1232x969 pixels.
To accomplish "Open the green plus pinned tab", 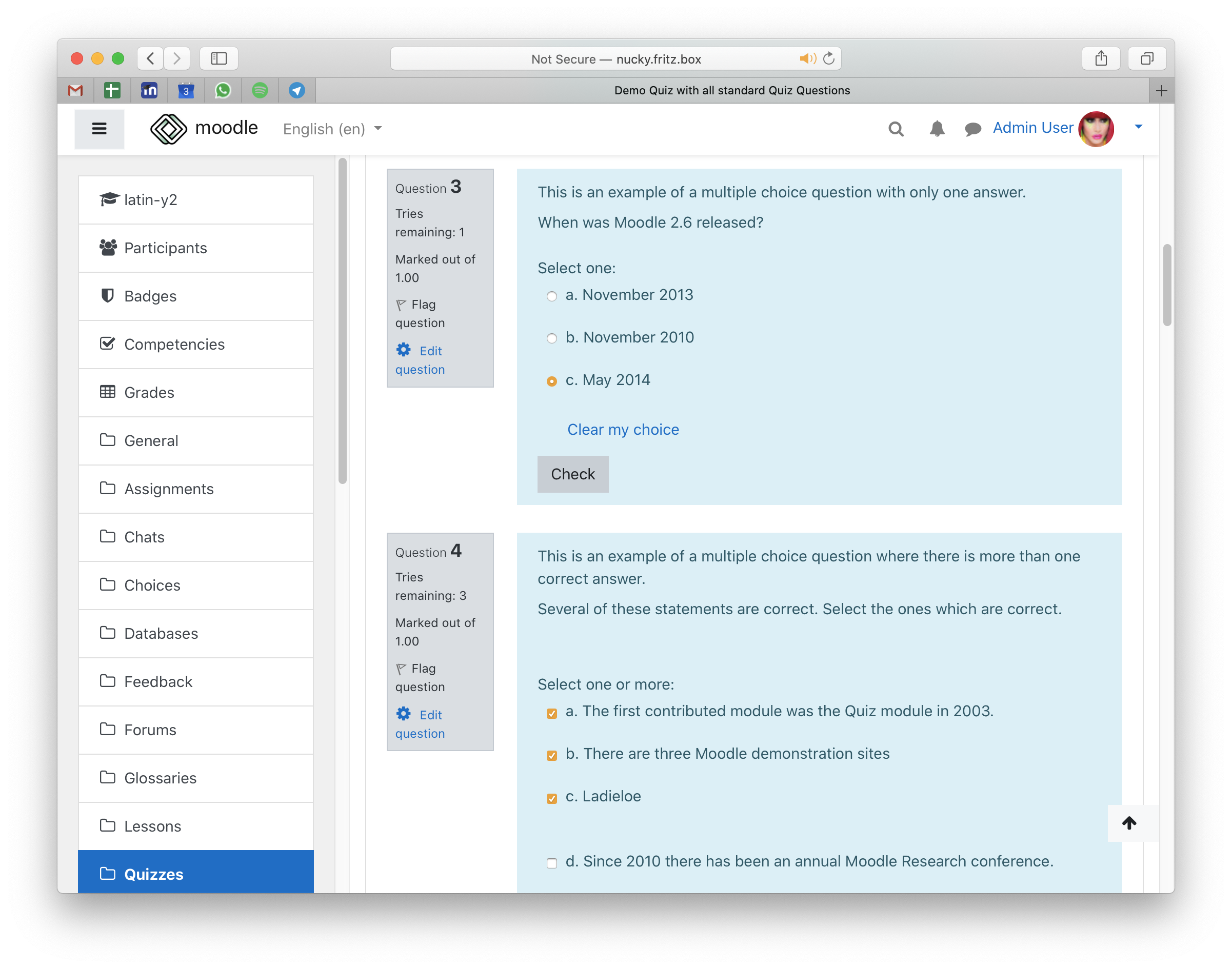I will pyautogui.click(x=112, y=90).
